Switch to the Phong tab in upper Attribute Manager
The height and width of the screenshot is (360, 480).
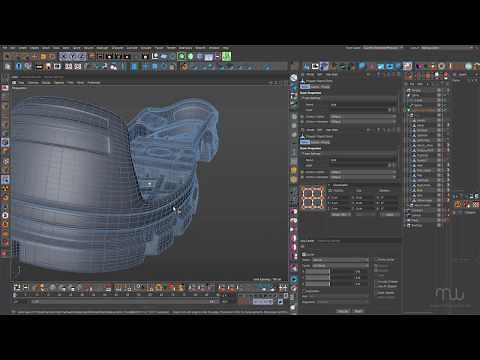tap(325, 87)
